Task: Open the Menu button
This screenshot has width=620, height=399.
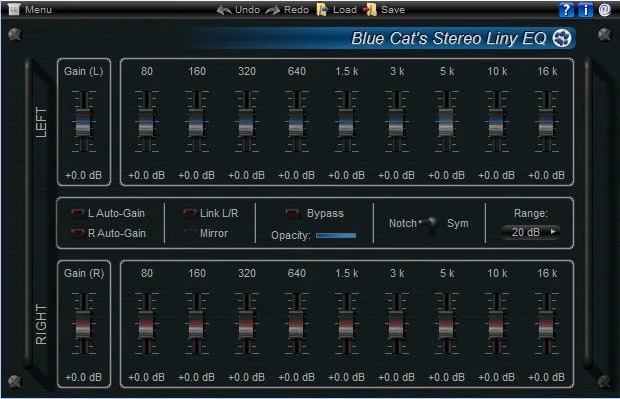Action: 30,9
